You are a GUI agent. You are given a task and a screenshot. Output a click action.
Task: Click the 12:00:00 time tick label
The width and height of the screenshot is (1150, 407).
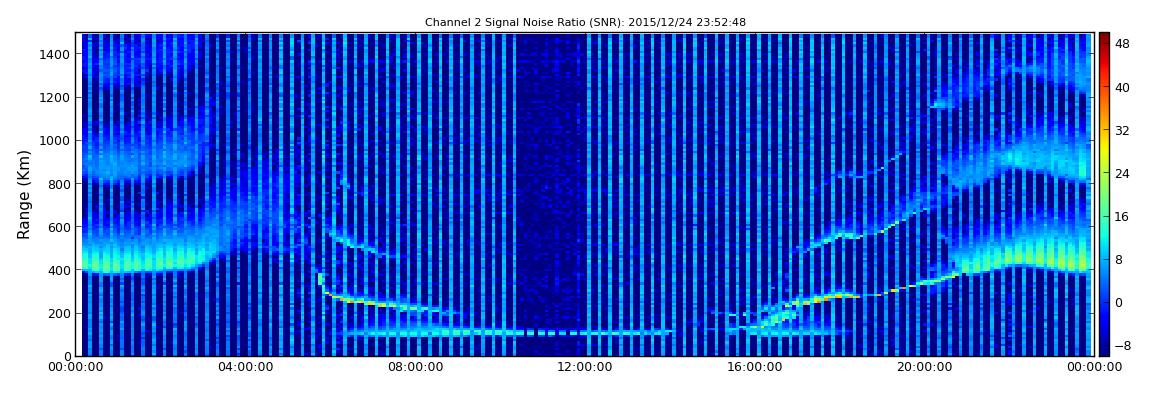pyautogui.click(x=585, y=367)
